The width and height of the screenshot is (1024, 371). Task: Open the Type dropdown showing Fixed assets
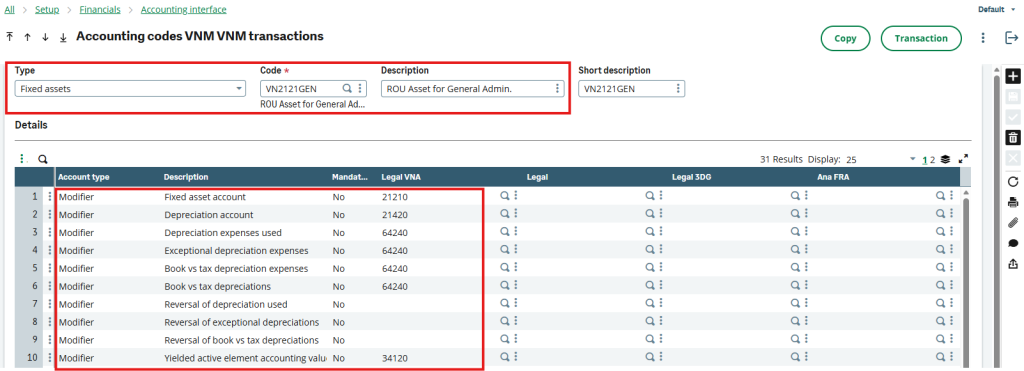(x=130, y=88)
